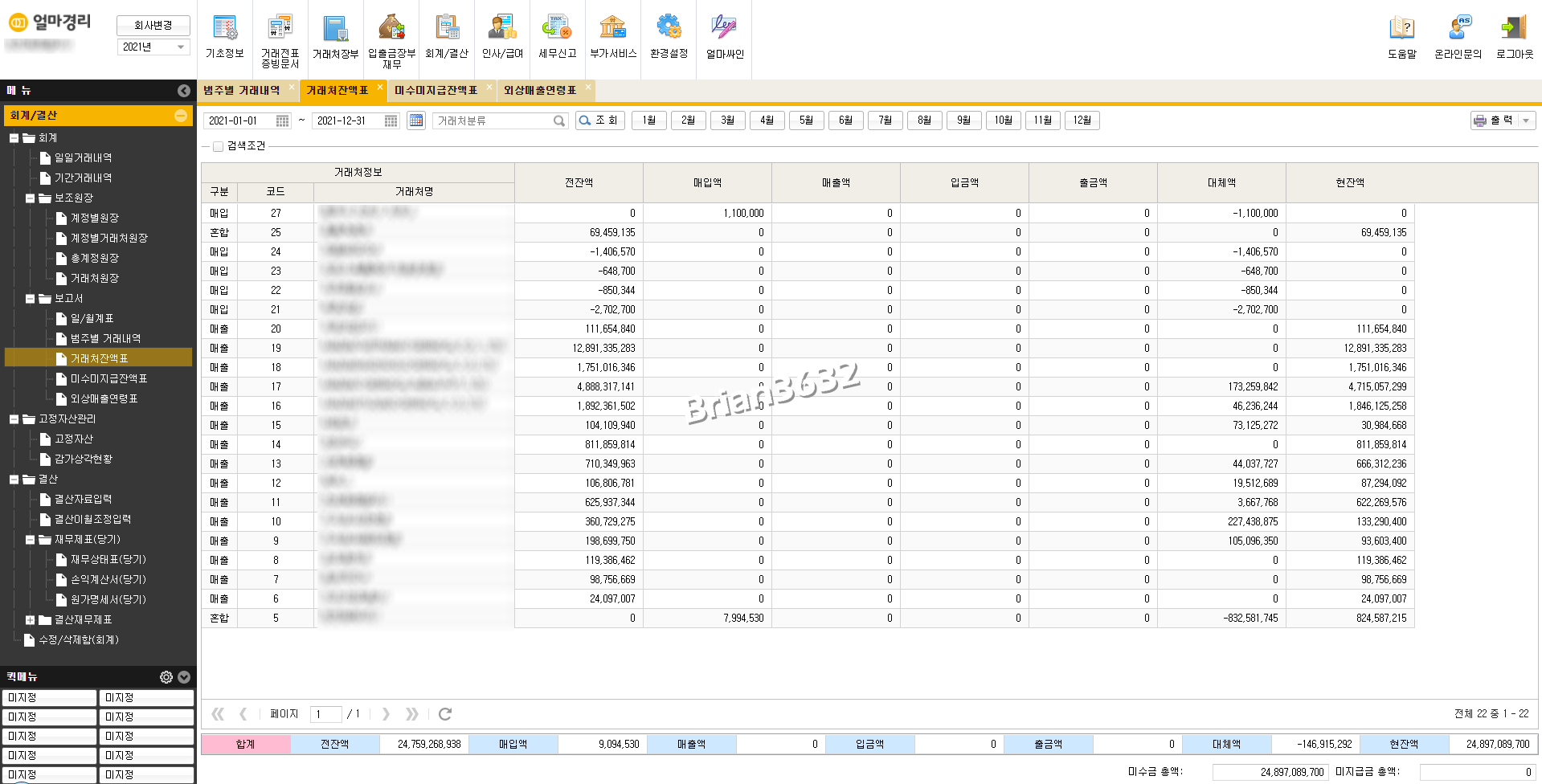This screenshot has width=1542, height=784.
Task: Collapse the 퀵메뉴 panel arrow
Action: point(184,677)
